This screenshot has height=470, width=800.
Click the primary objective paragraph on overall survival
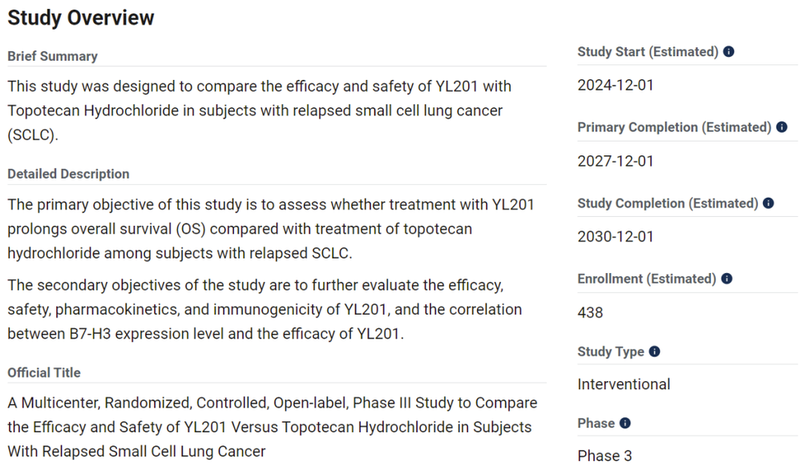[x=270, y=228]
